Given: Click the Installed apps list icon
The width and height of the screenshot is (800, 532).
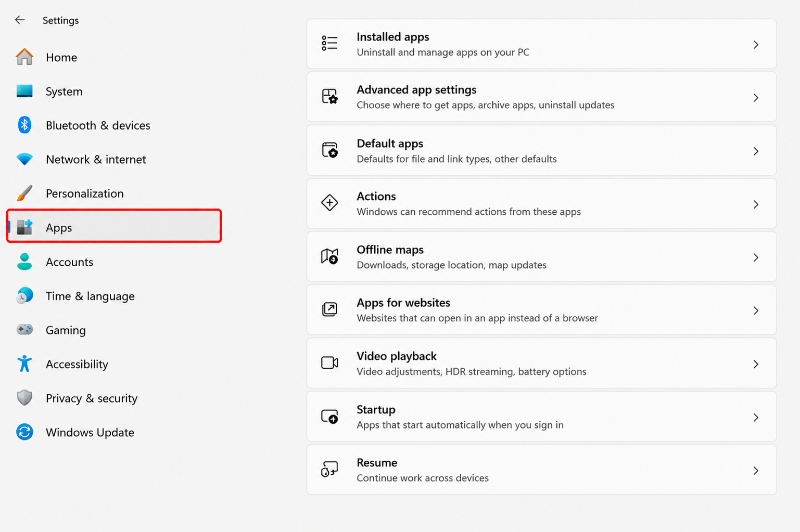Looking at the screenshot, I should (x=330, y=43).
